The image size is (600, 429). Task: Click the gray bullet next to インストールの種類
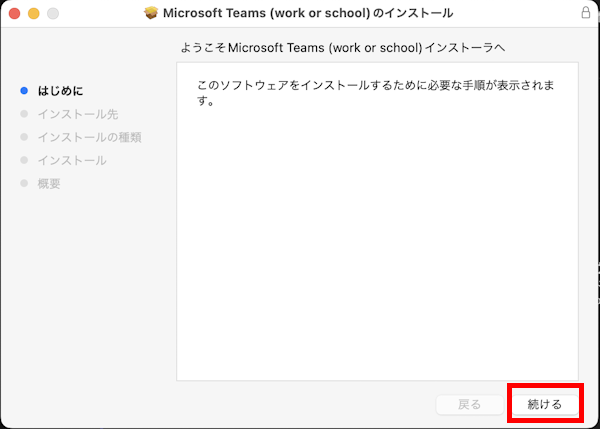click(24, 137)
